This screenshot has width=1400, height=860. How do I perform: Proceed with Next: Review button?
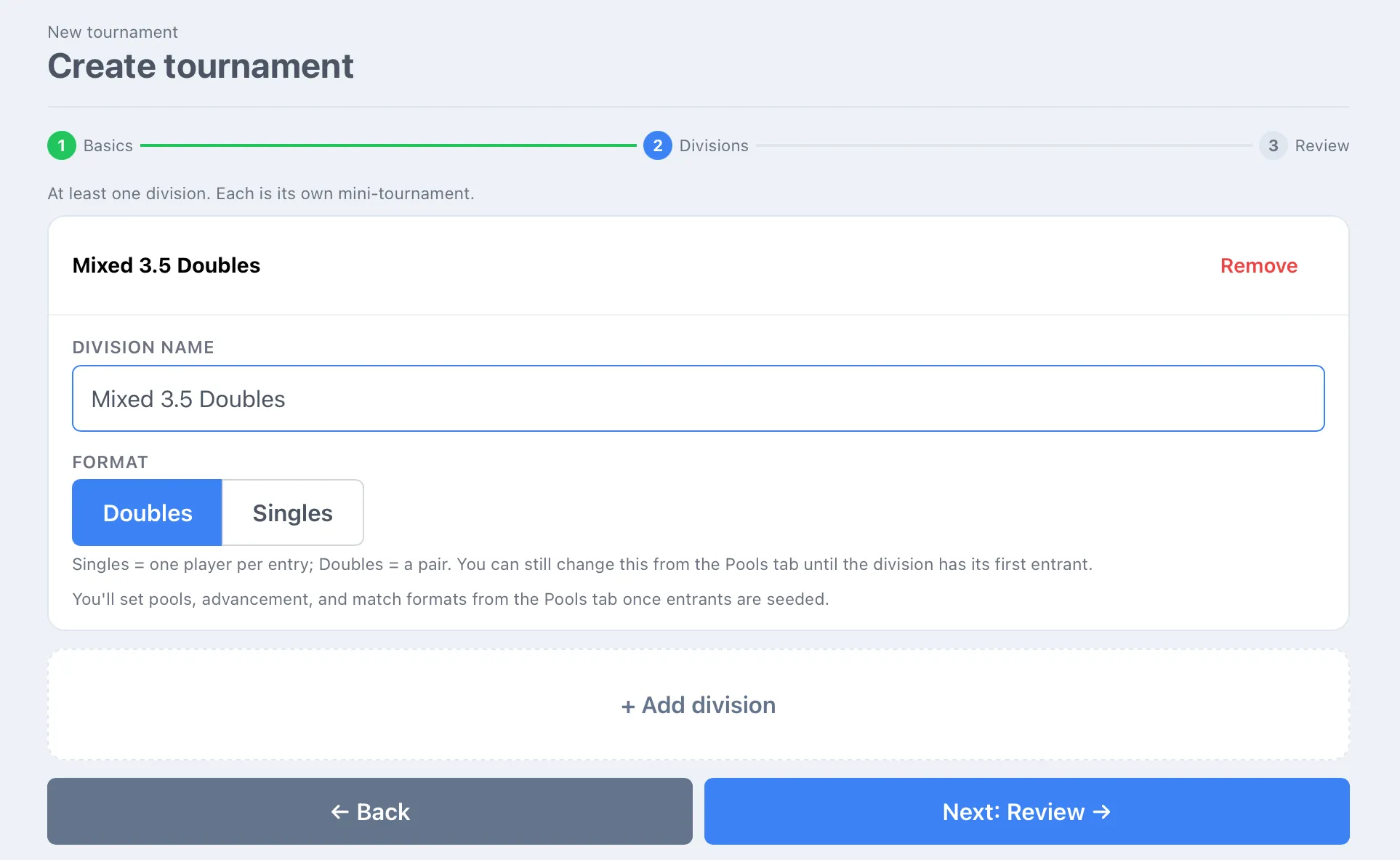[x=1026, y=811]
